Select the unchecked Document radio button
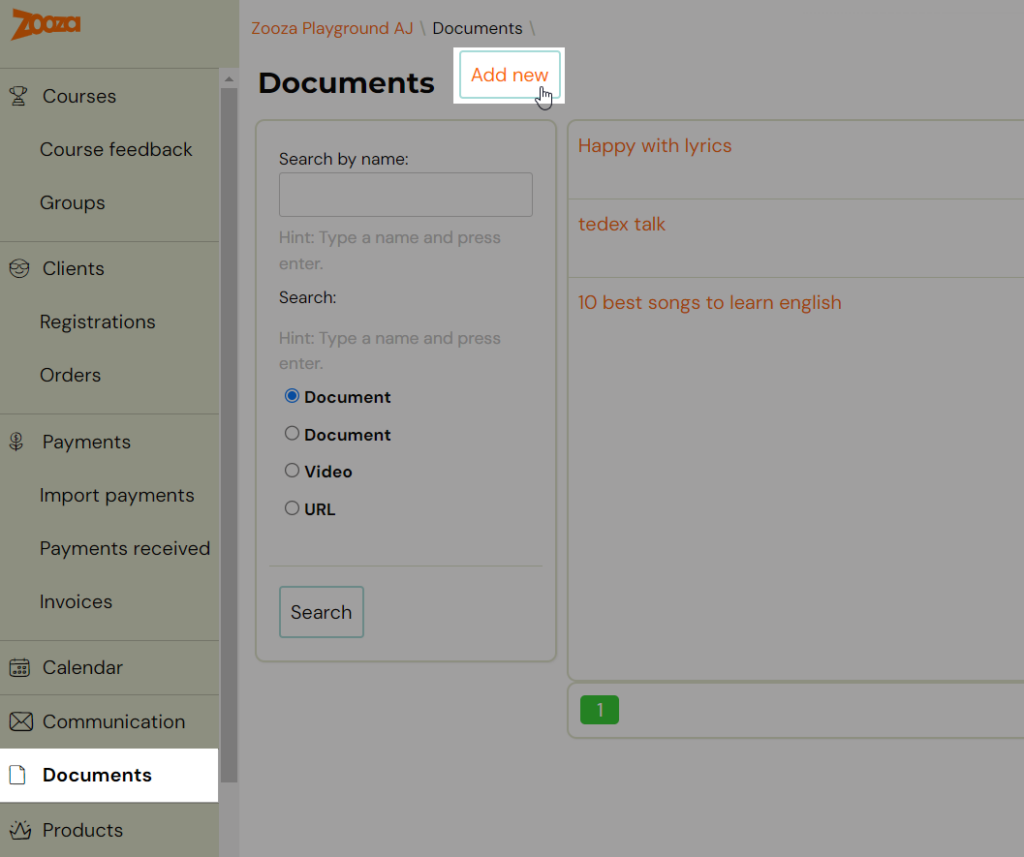Viewport: 1024px width, 857px height. pyautogui.click(x=292, y=434)
